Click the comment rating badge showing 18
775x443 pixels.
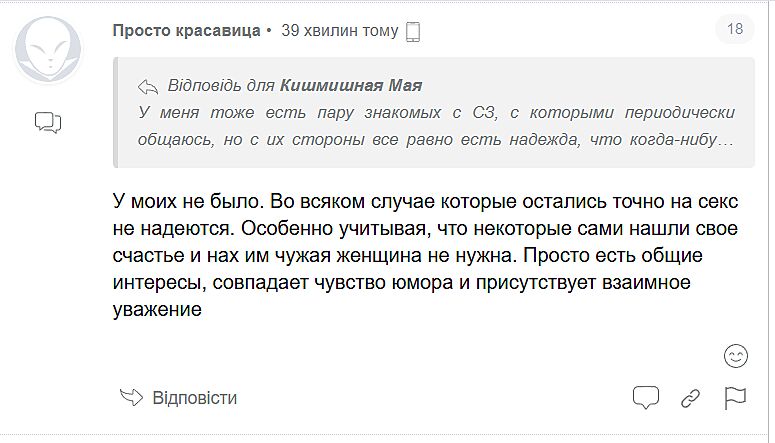click(735, 30)
